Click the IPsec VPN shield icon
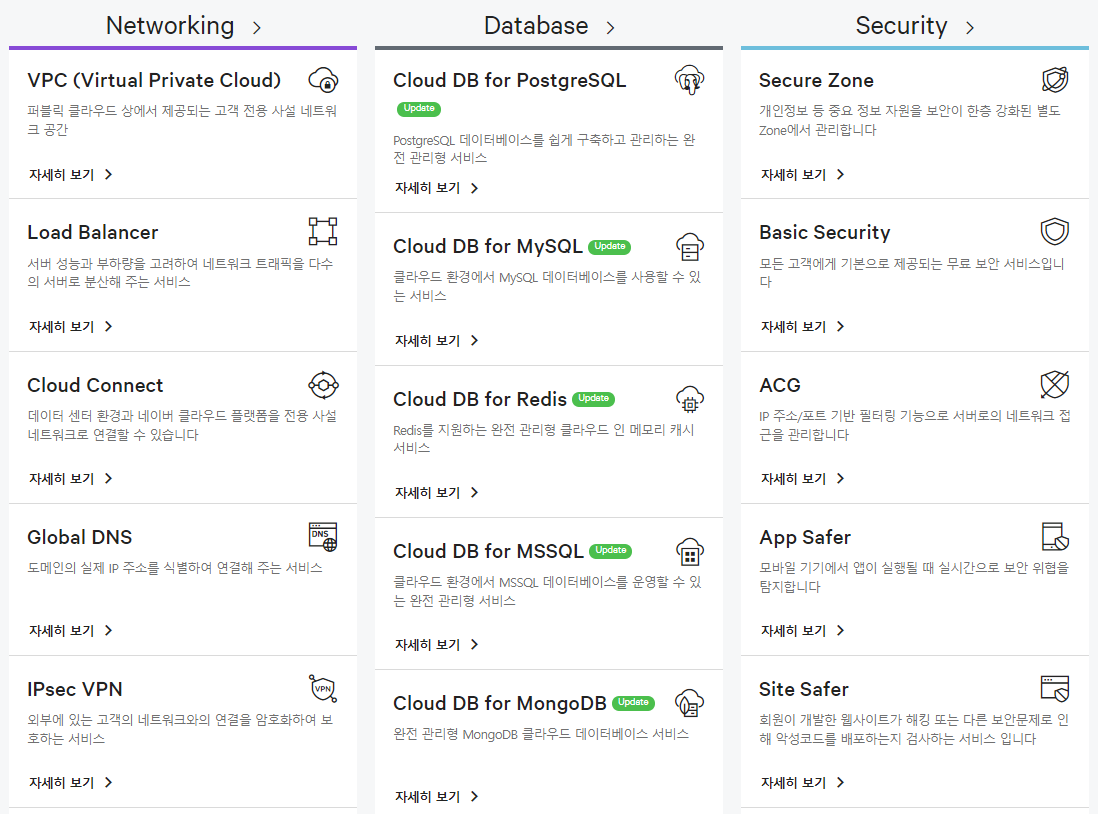This screenshot has height=814, width=1098. [324, 689]
